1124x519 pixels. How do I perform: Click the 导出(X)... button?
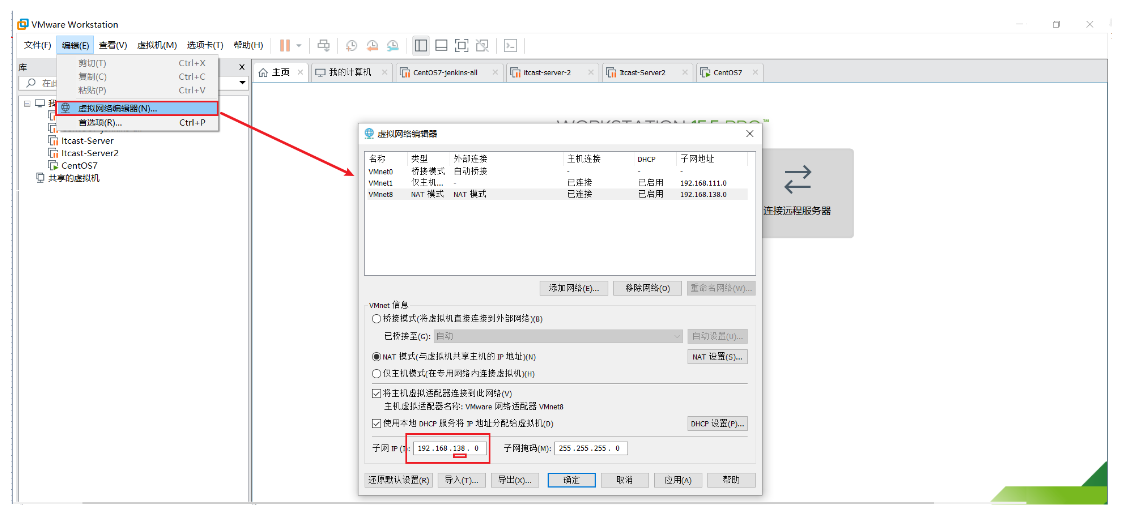515,480
